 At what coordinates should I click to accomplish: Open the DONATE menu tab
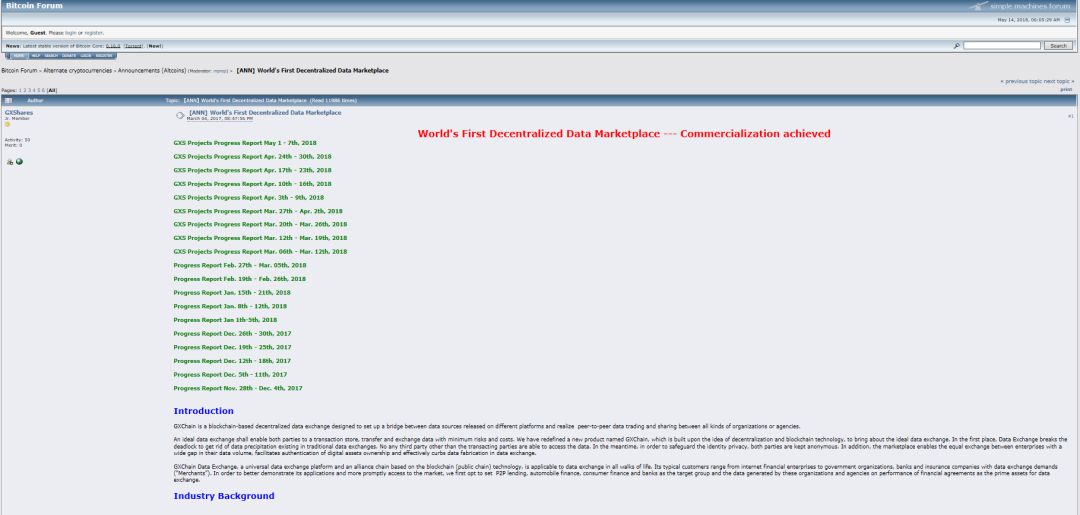point(69,56)
